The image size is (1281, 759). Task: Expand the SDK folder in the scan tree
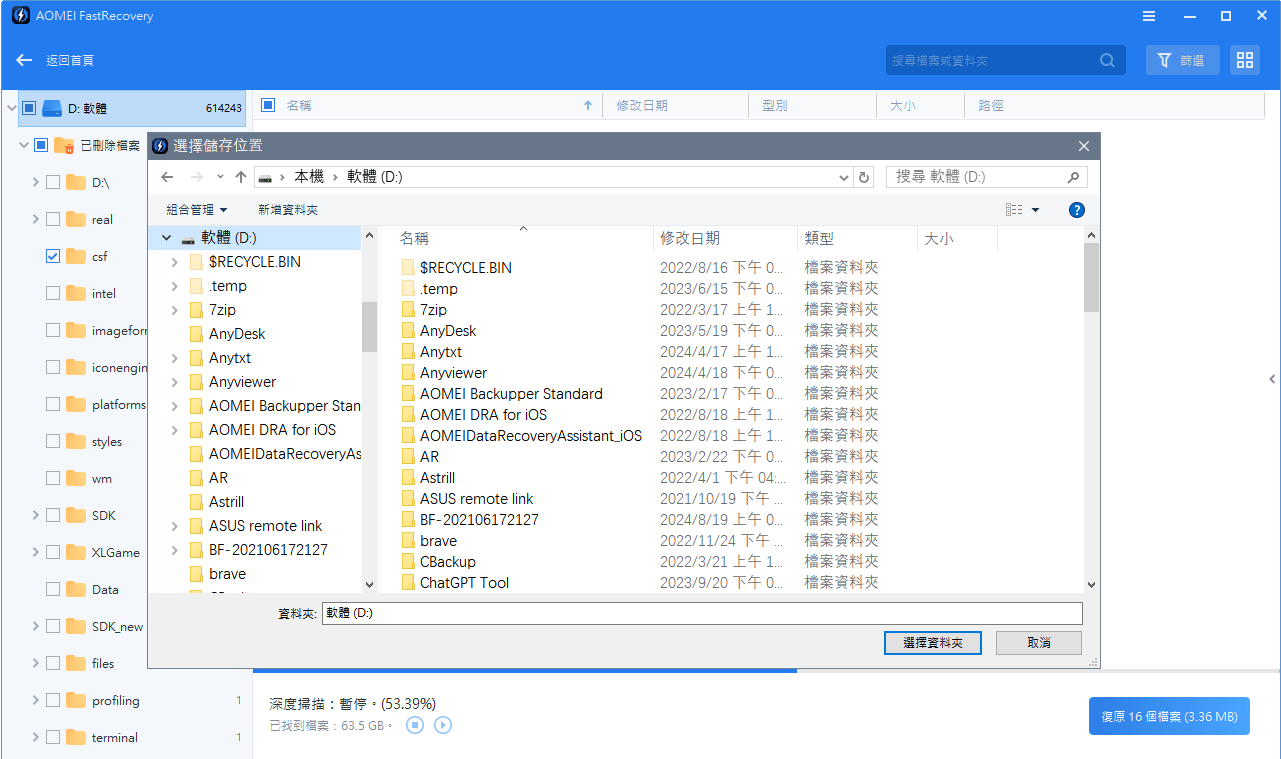tap(36, 515)
